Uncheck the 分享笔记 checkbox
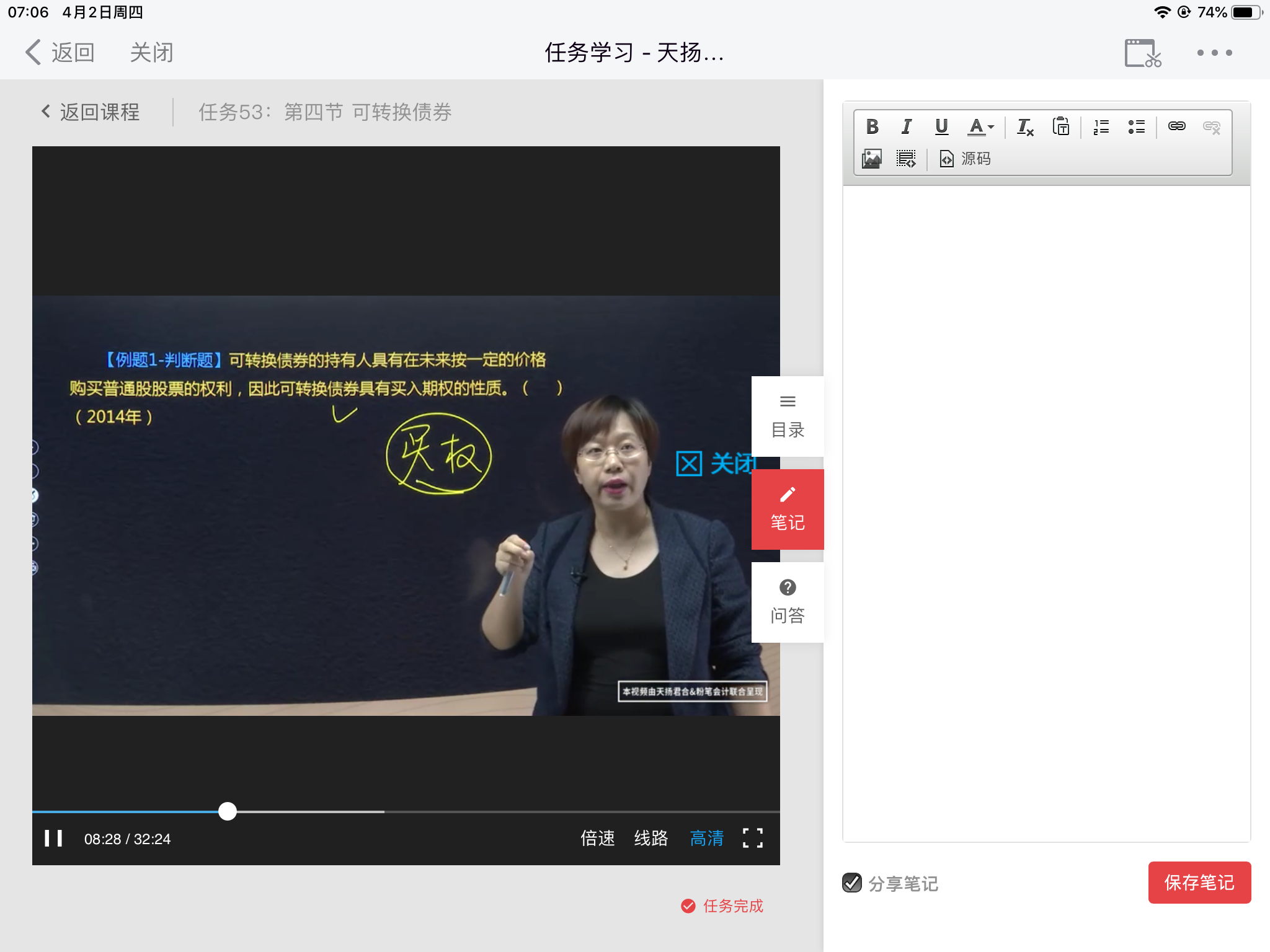Image resolution: width=1270 pixels, height=952 pixels. [852, 883]
